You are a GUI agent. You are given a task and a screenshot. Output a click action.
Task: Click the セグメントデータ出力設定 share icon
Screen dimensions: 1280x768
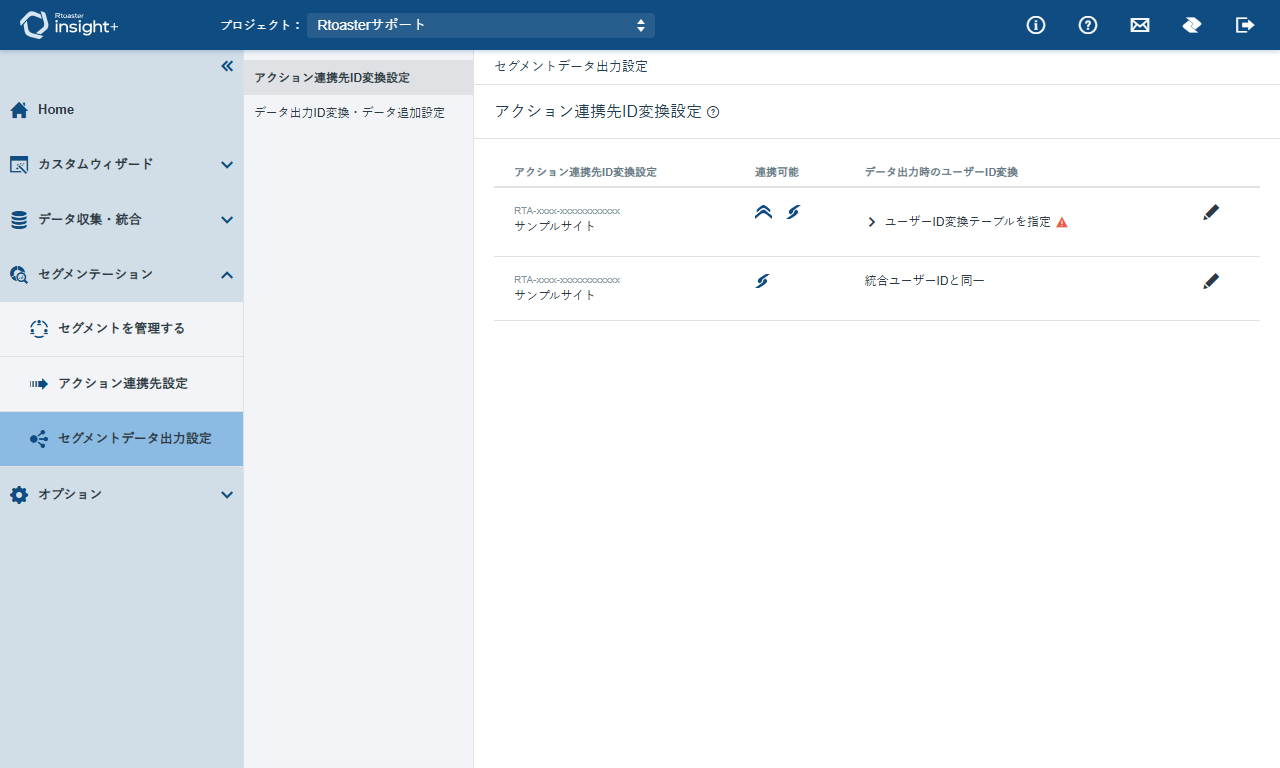tap(39, 439)
